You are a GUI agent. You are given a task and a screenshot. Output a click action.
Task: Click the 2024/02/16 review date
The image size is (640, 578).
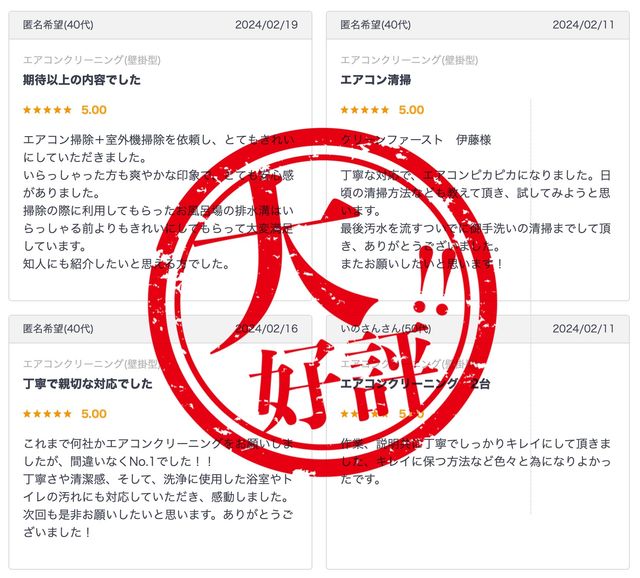pyautogui.click(x=266, y=329)
